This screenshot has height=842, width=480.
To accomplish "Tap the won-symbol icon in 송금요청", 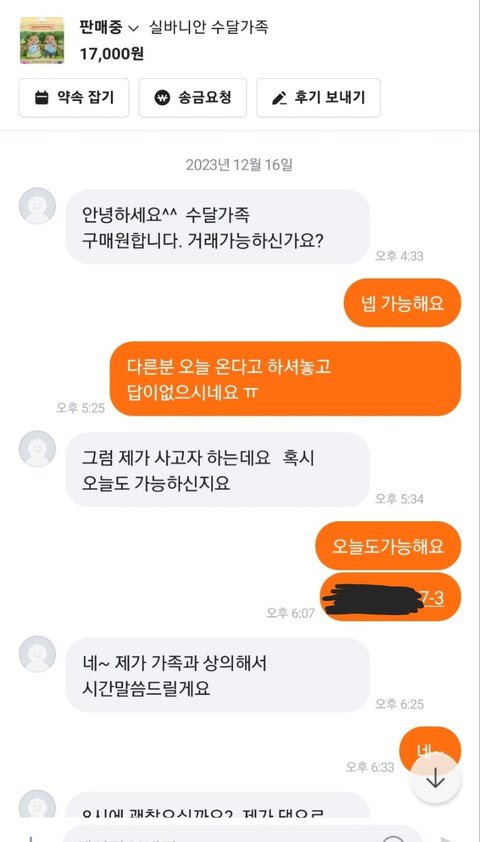I will click(x=162, y=98).
